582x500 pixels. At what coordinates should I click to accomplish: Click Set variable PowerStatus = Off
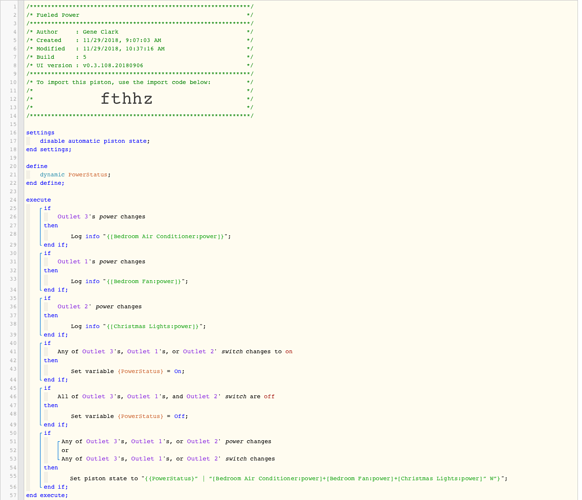pos(129,416)
